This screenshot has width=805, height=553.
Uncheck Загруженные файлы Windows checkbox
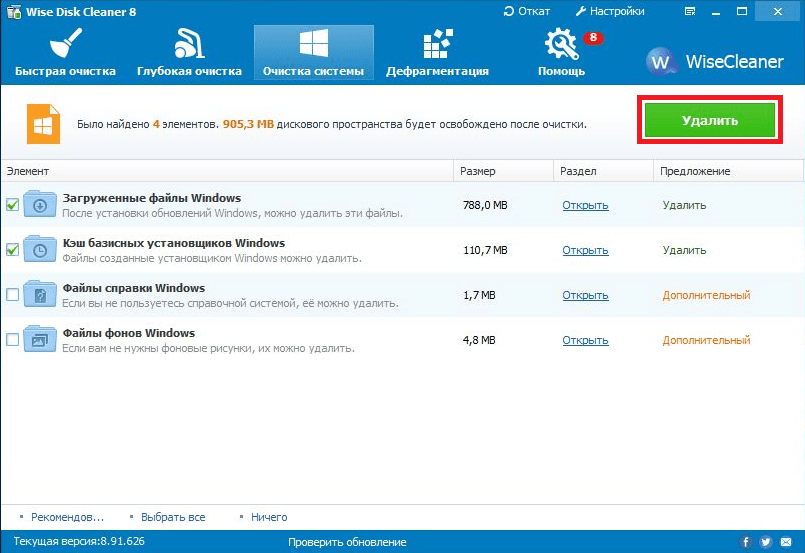12,205
